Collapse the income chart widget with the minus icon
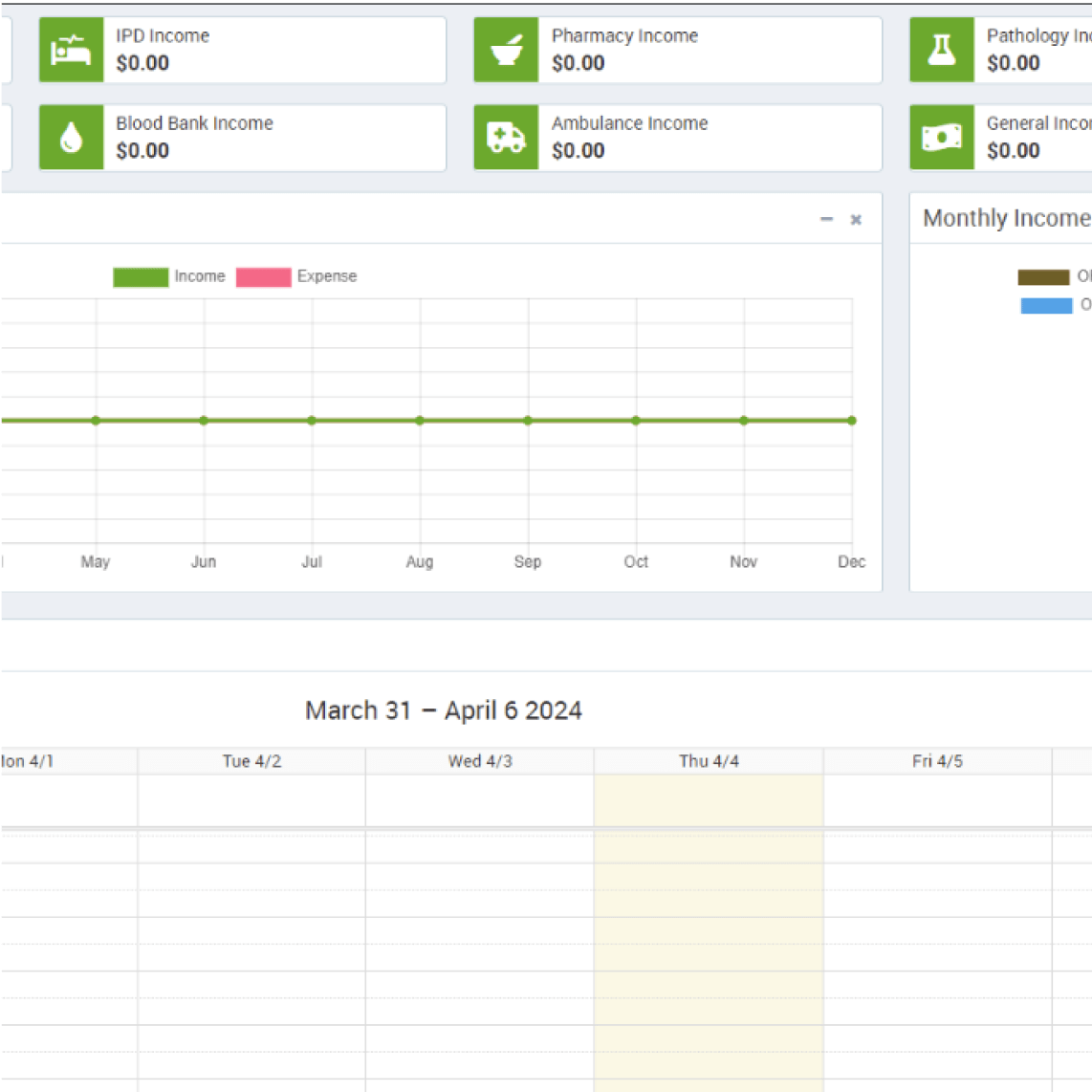The width and height of the screenshot is (1092, 1092). tap(825, 219)
